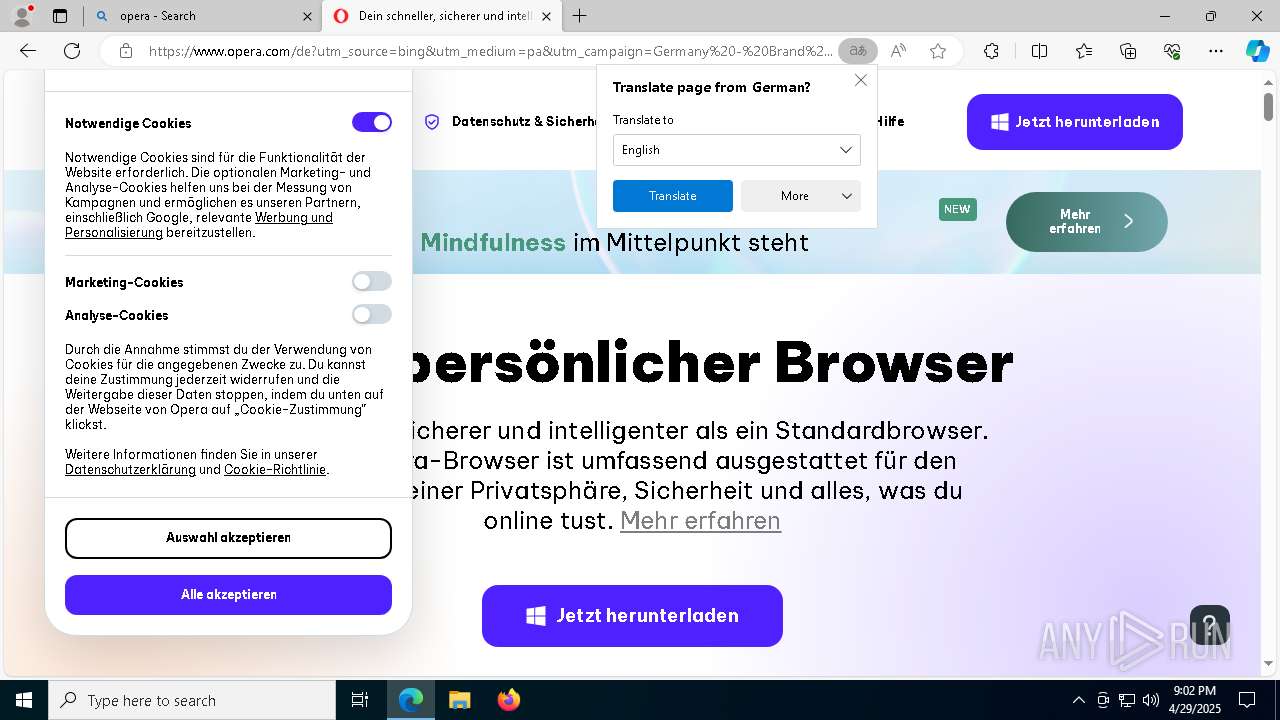View site information lock icon

point(125,51)
